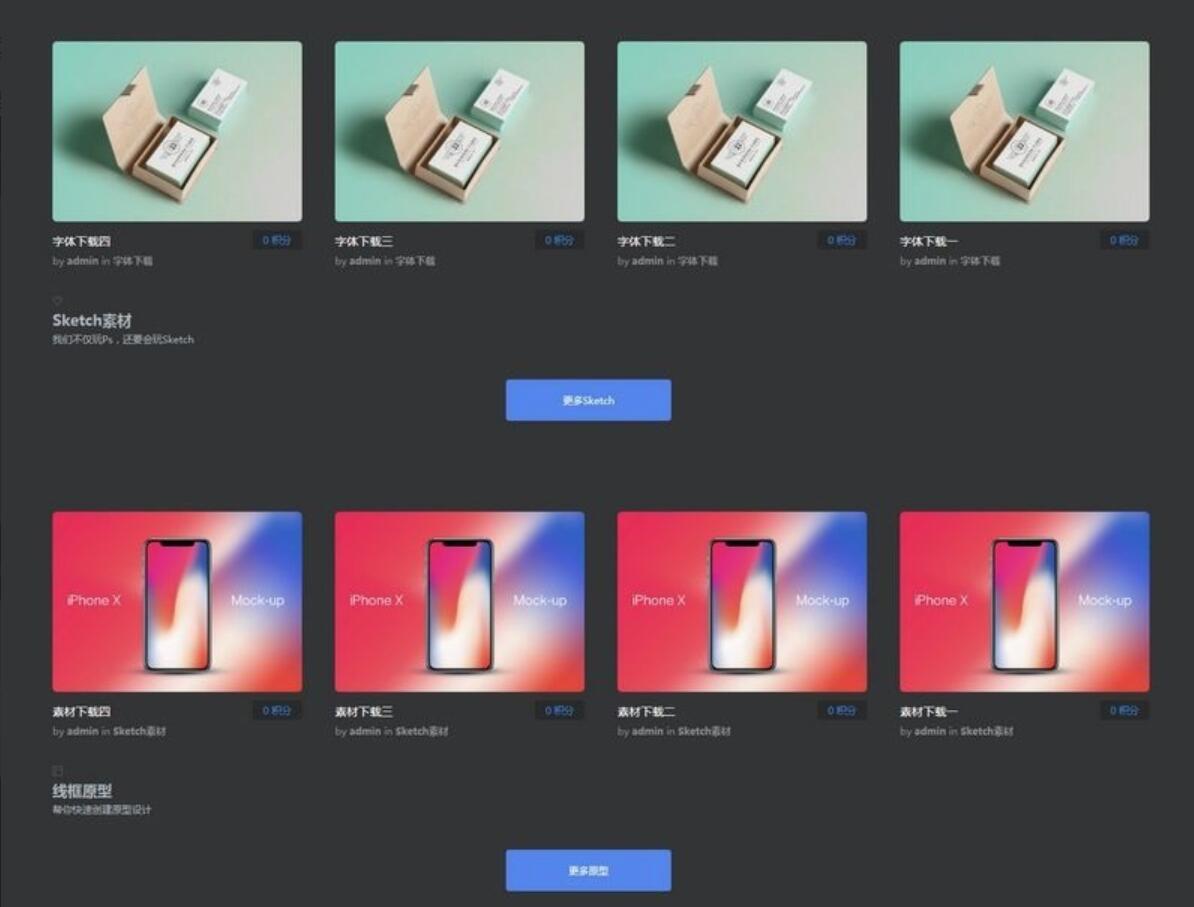
Task: Open Sketch素材 category link under 素材下载四
Action: (x=139, y=731)
